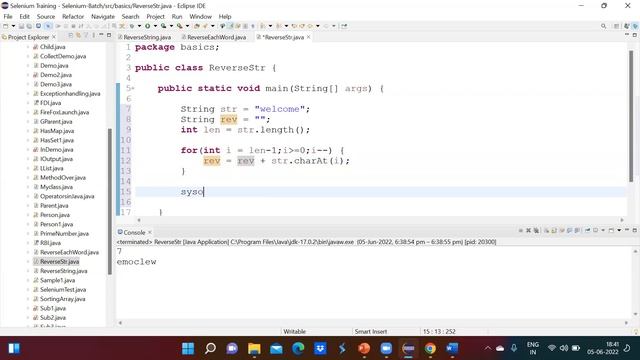This screenshot has width=640, height=360.
Task: Toggle Pin Console icon
Action: click(588, 231)
